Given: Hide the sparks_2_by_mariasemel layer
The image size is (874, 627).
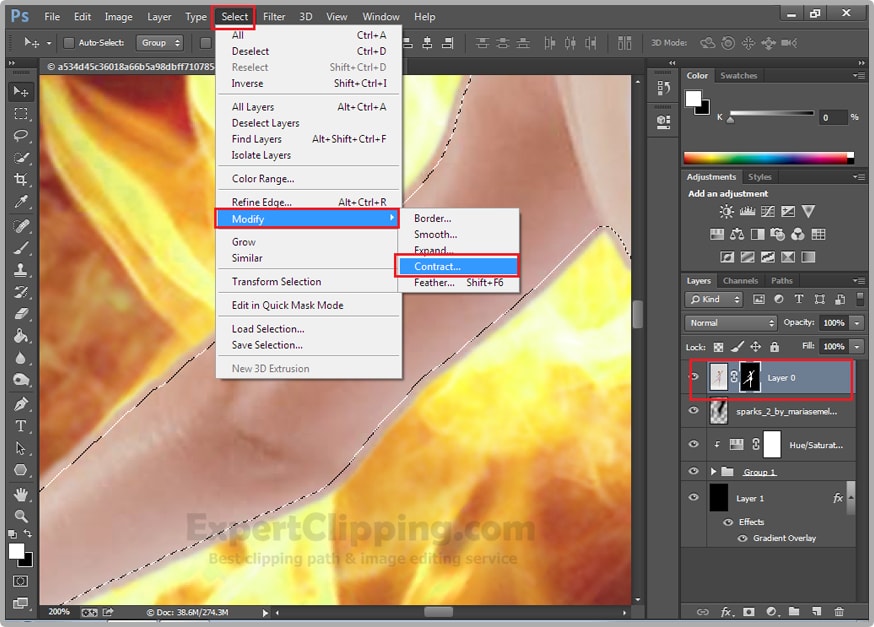Looking at the screenshot, I should click(x=693, y=411).
